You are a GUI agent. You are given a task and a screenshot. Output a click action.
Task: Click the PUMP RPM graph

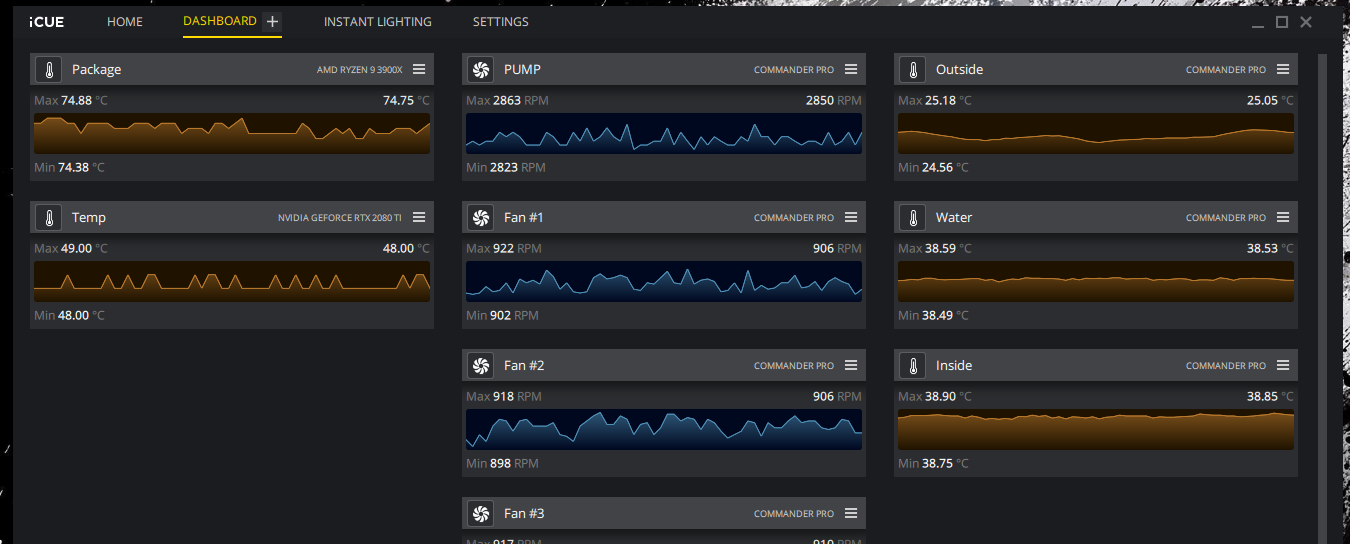(x=664, y=133)
